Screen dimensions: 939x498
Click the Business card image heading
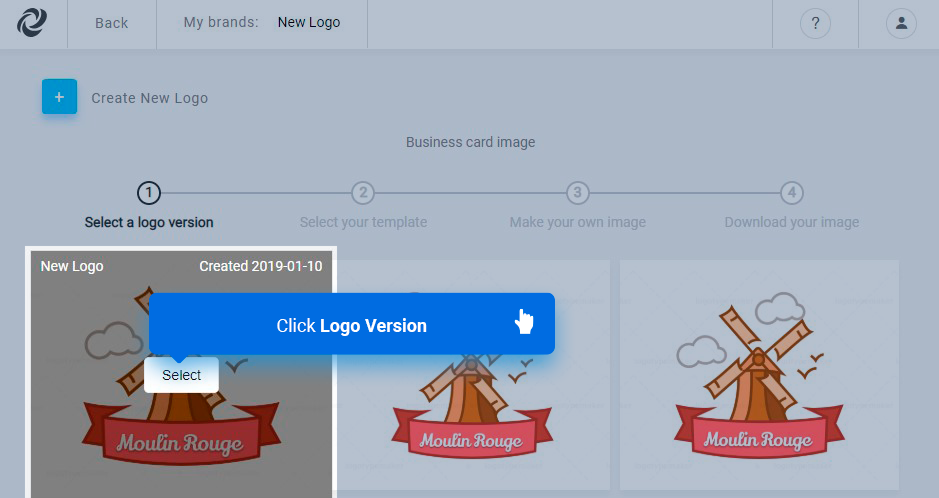[x=471, y=142]
